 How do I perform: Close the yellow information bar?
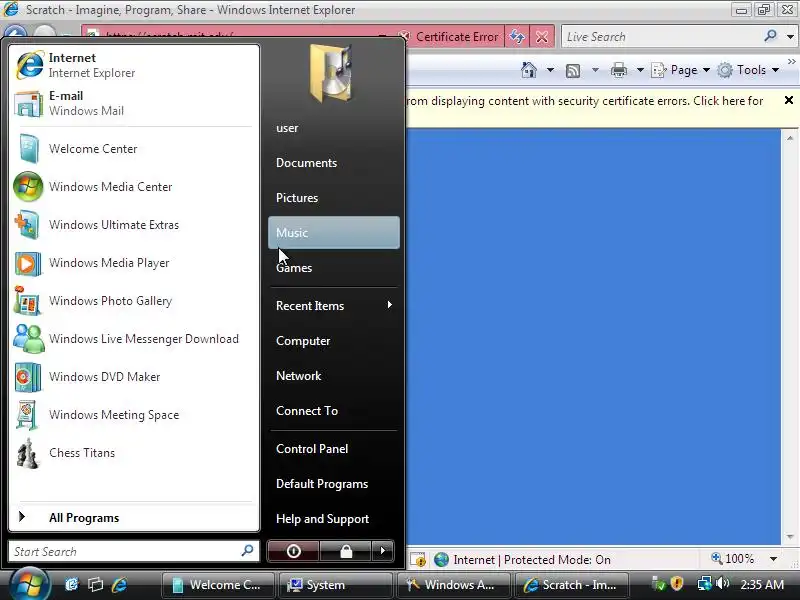789,100
